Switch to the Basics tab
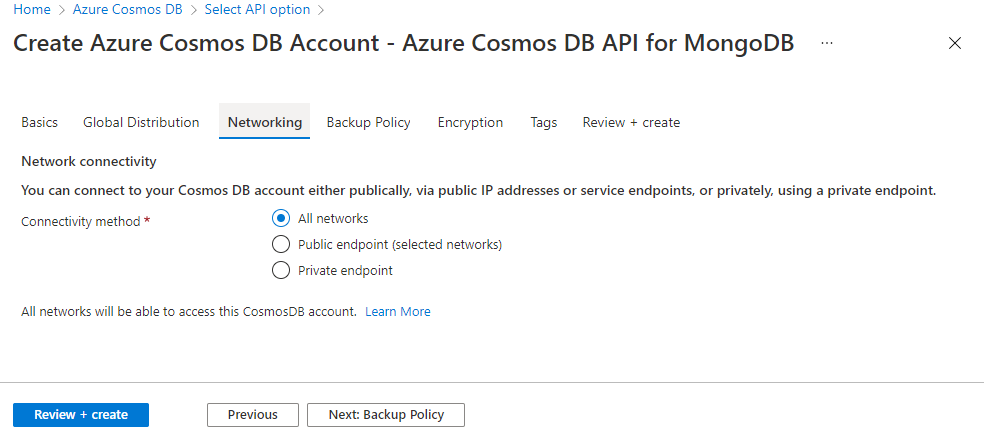984x445 pixels. tap(40, 122)
